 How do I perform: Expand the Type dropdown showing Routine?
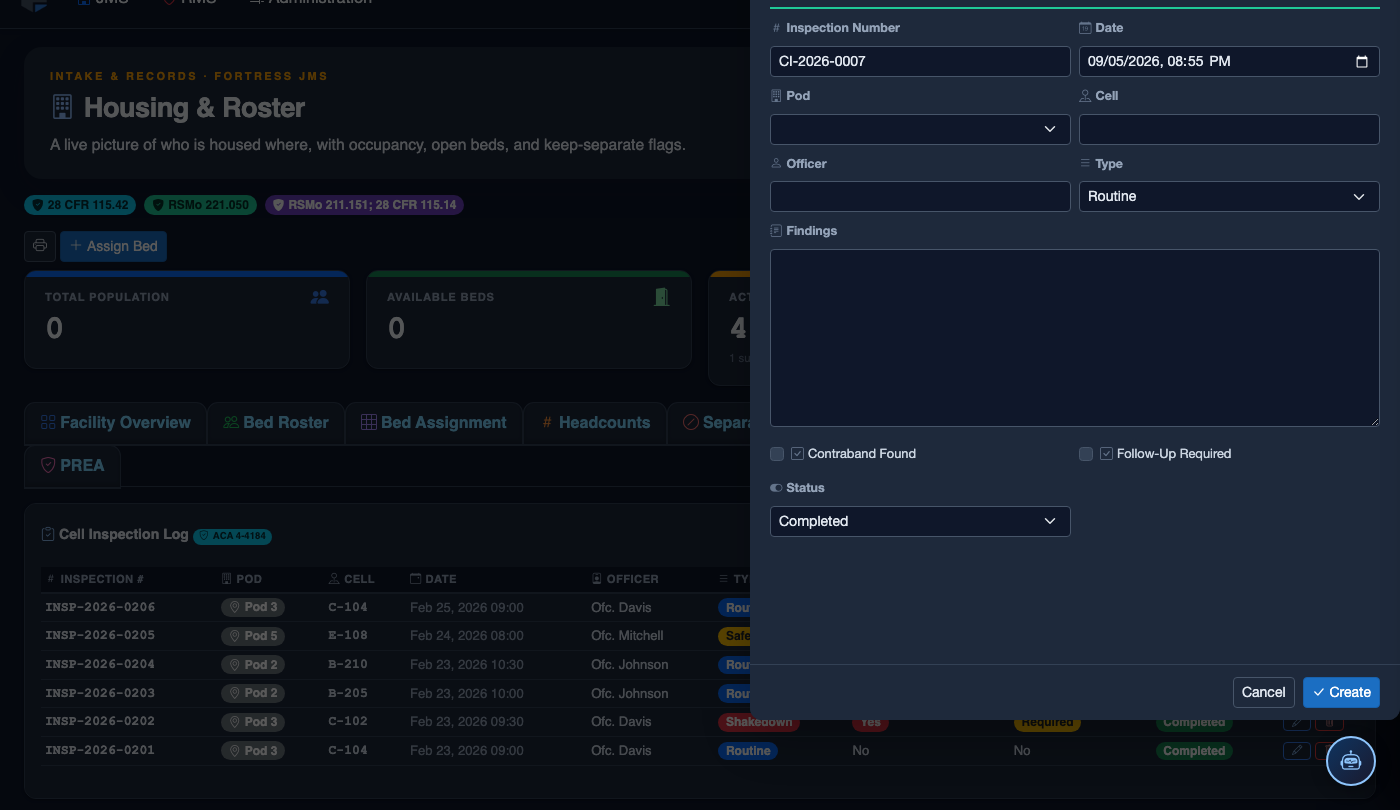(x=1229, y=197)
